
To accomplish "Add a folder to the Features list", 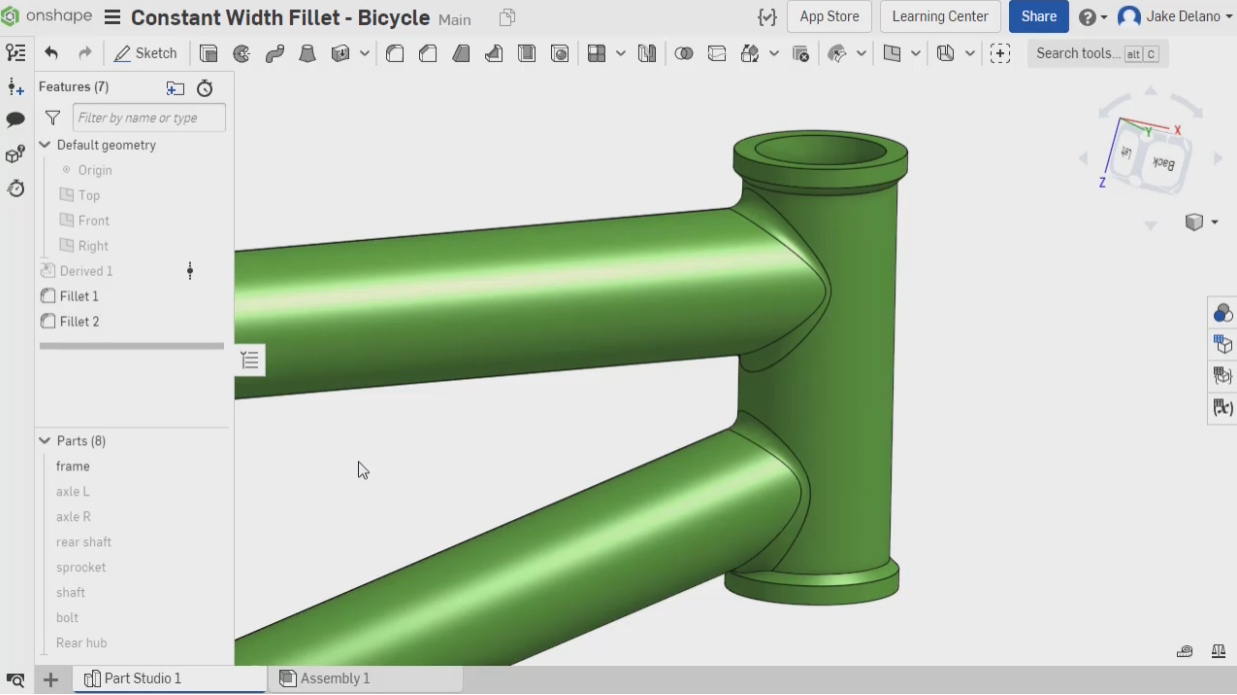I will (175, 88).
